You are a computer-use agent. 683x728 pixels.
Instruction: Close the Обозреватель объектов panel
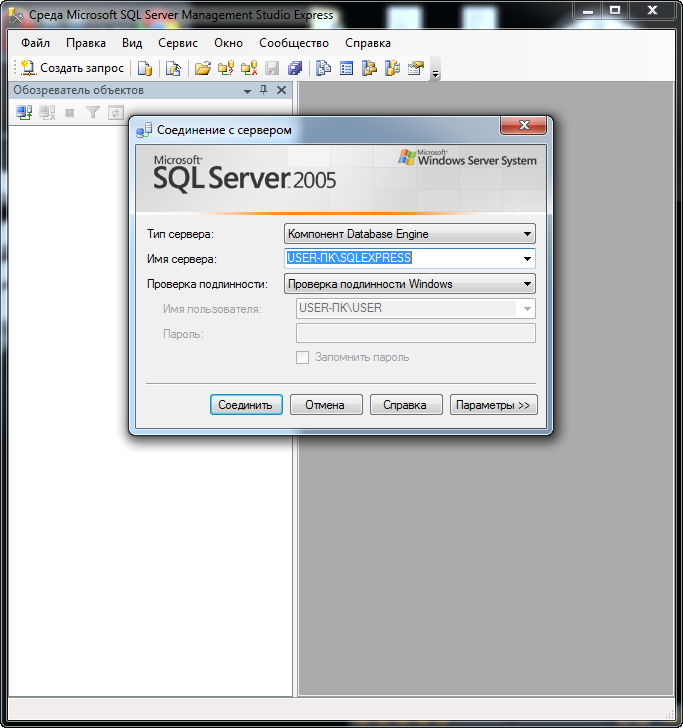click(281, 90)
